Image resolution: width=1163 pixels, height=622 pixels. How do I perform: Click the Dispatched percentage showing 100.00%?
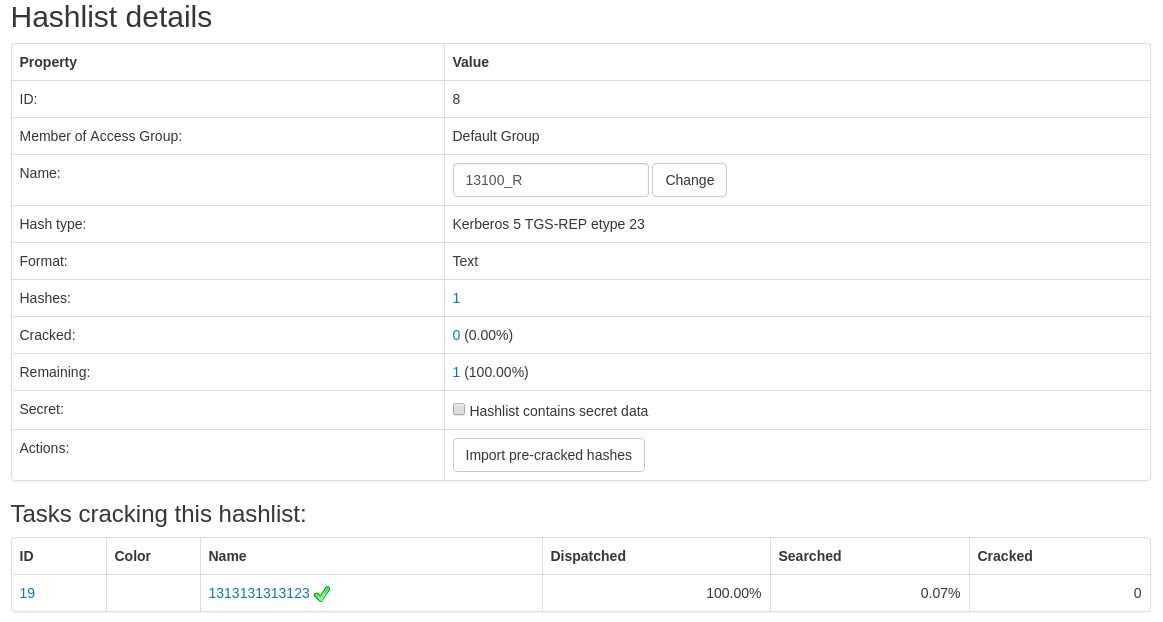click(734, 593)
